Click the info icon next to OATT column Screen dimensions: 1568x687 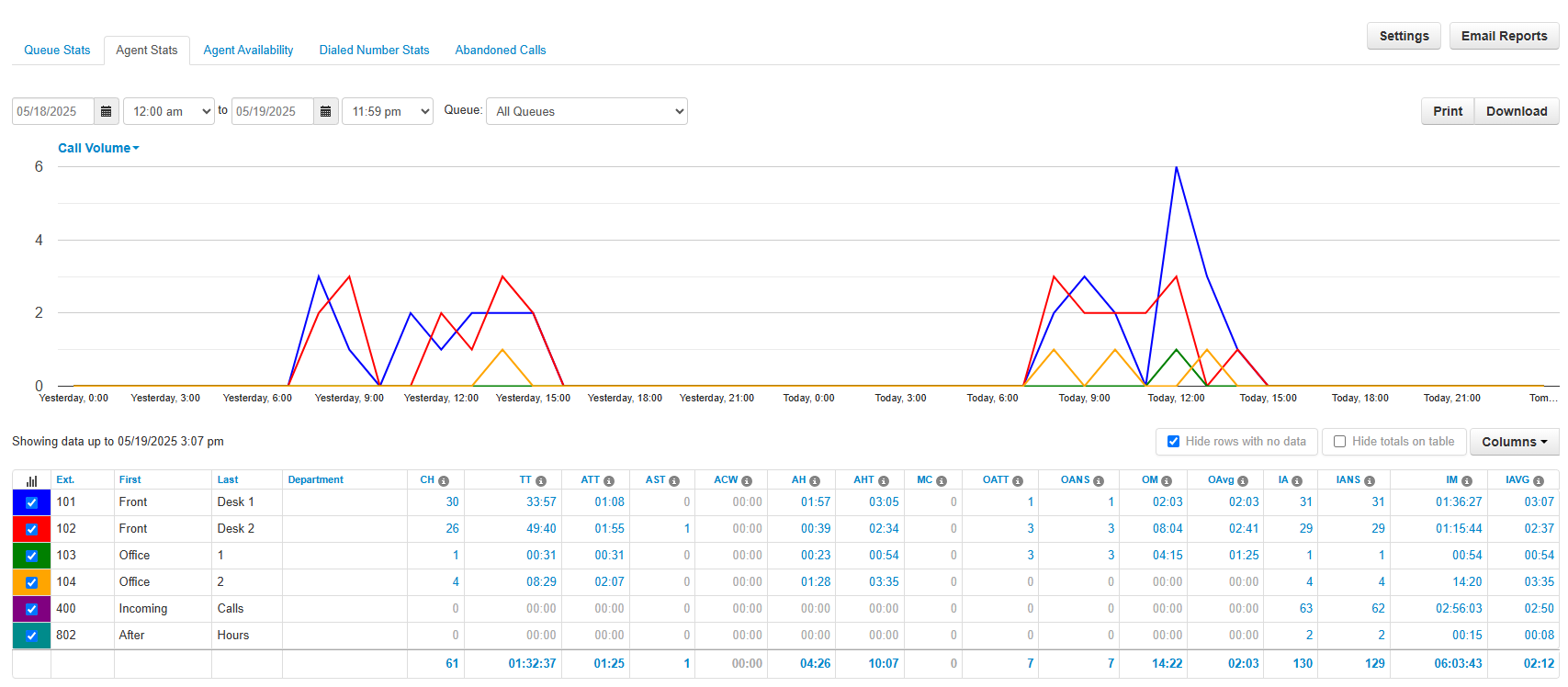1018,481
